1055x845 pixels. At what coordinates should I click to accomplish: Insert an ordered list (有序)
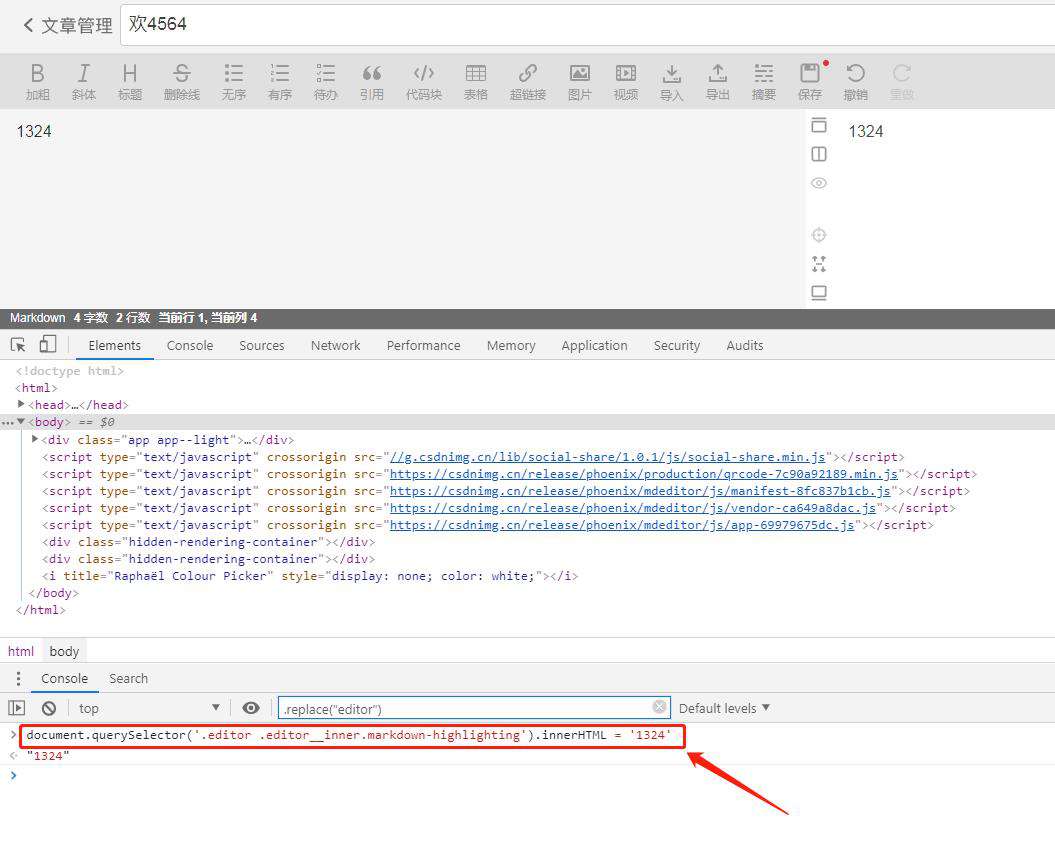(280, 81)
